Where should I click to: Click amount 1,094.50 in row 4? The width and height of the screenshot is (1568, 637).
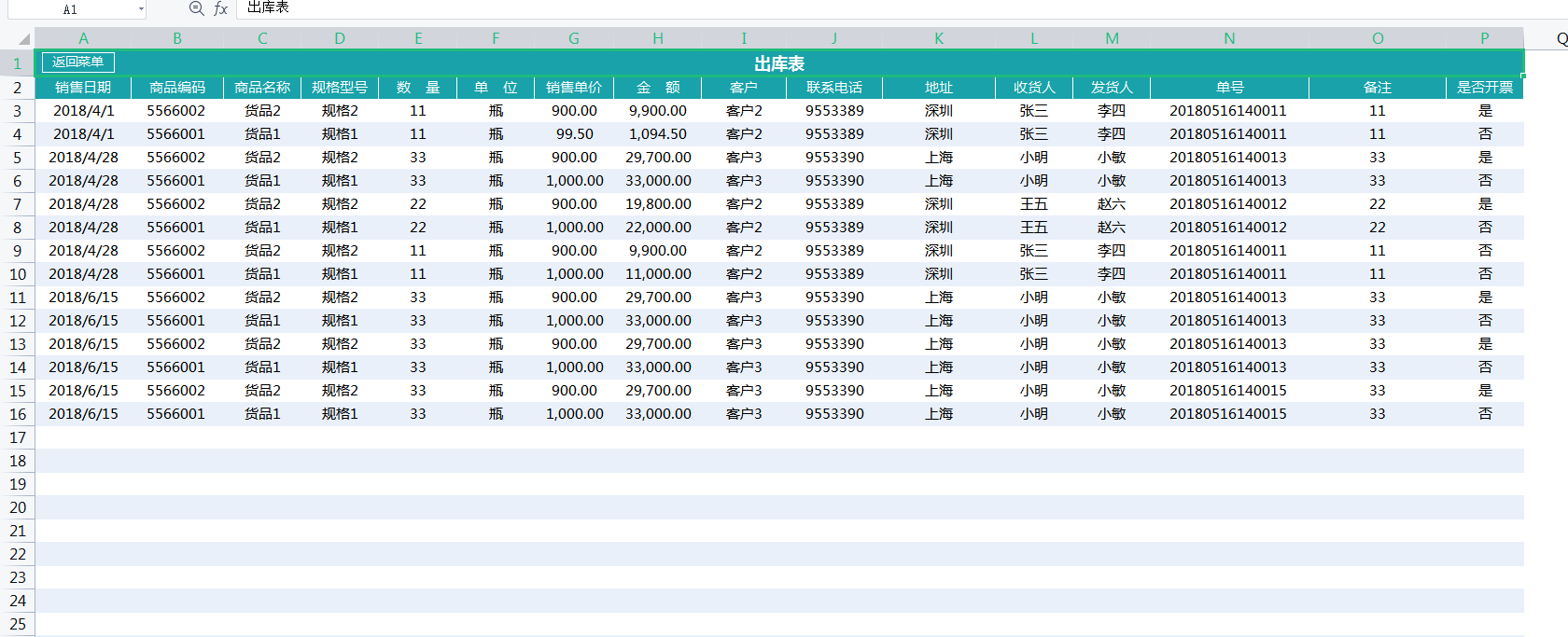click(x=658, y=133)
